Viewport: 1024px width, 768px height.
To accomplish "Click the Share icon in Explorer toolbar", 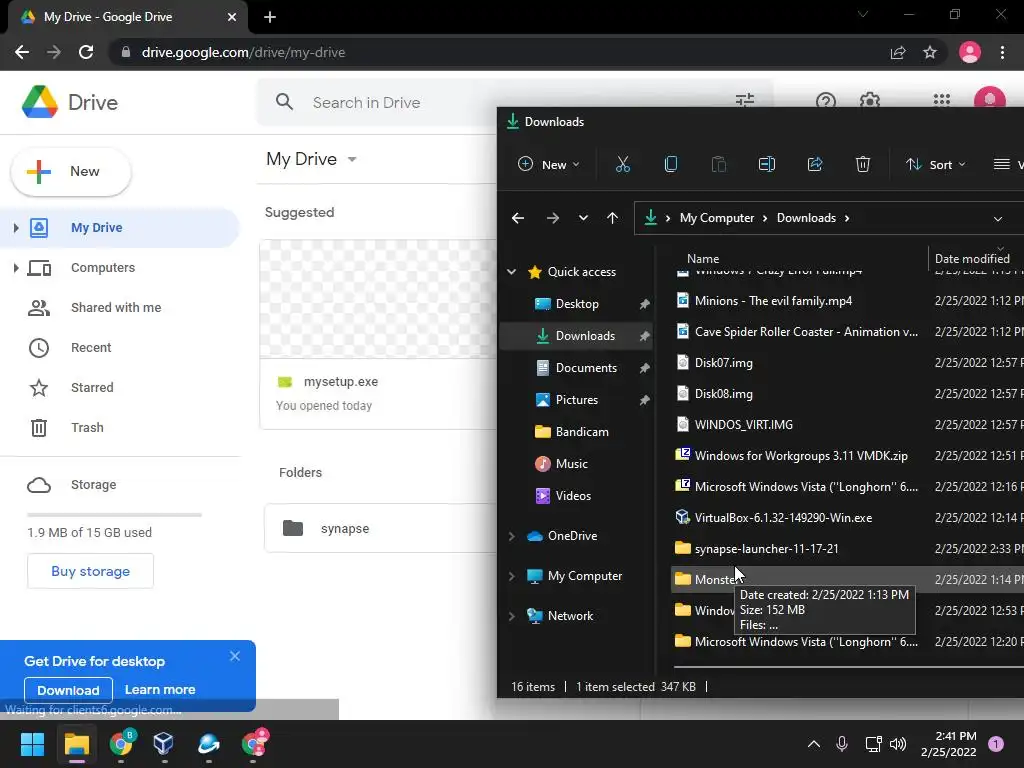I will [x=814, y=165].
